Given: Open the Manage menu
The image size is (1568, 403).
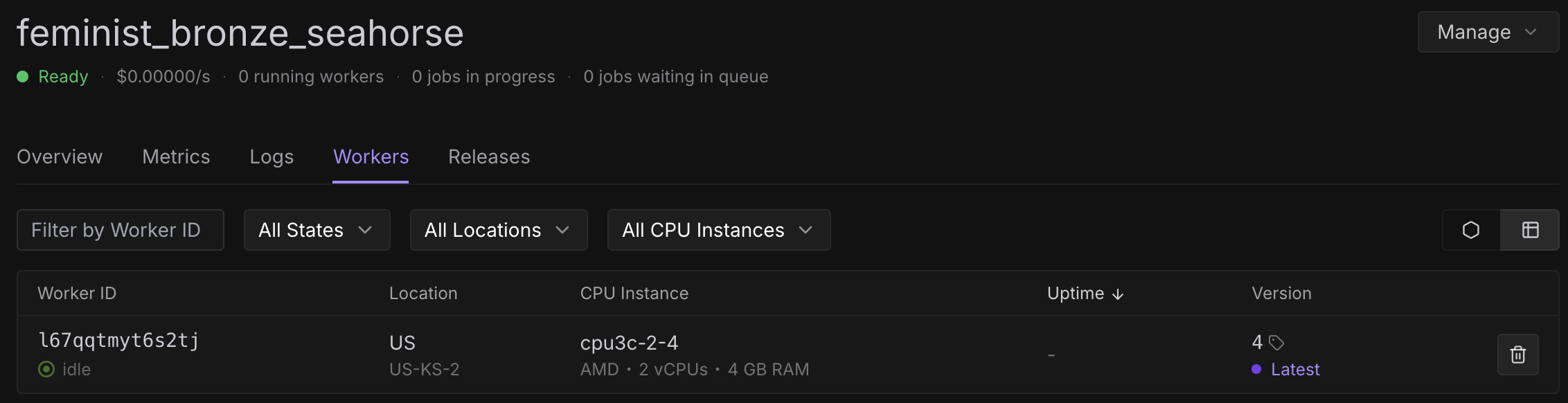Looking at the screenshot, I should tap(1488, 32).
